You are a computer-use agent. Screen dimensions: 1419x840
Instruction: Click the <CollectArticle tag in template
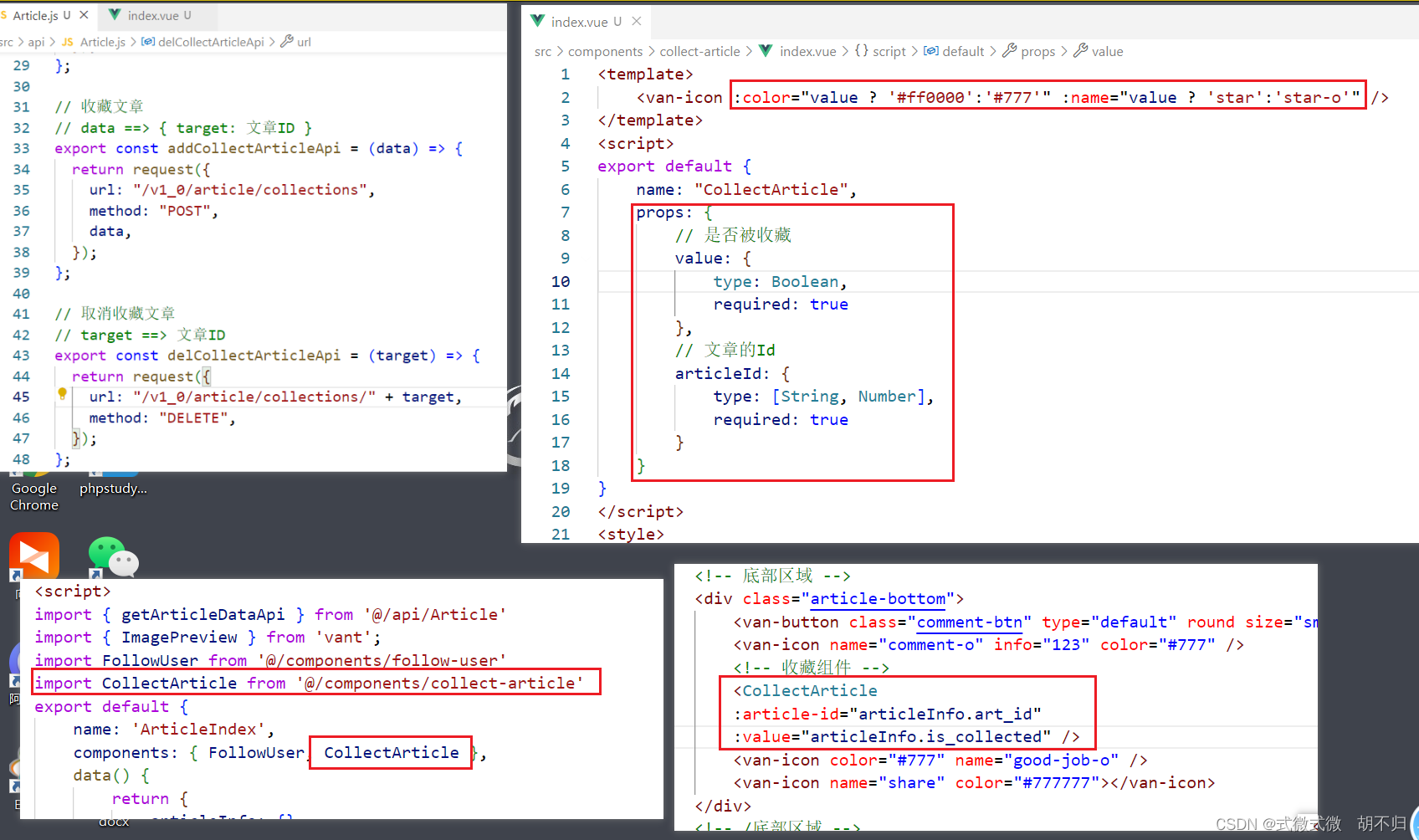(x=806, y=691)
